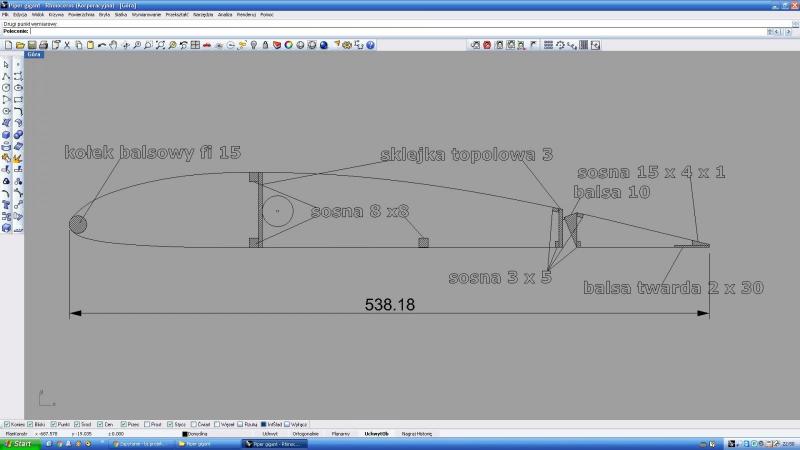Toggle the Koniec osnap checkbox
This screenshot has height=450, width=800.
pos(8,424)
